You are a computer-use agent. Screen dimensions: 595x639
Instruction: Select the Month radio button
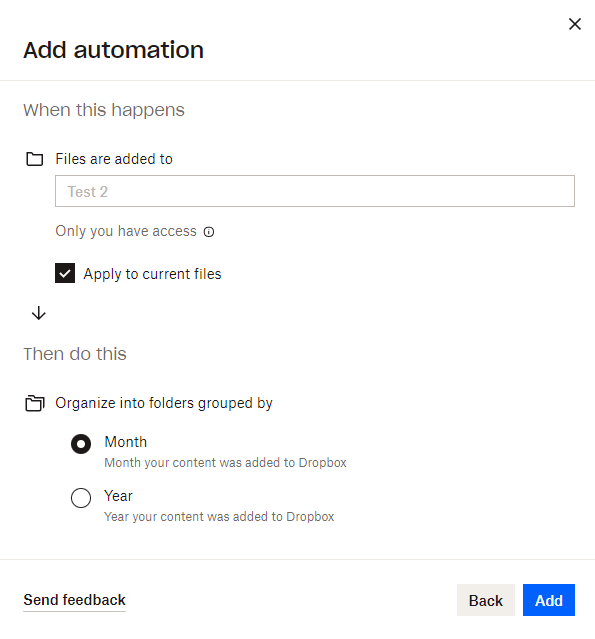tap(81, 444)
